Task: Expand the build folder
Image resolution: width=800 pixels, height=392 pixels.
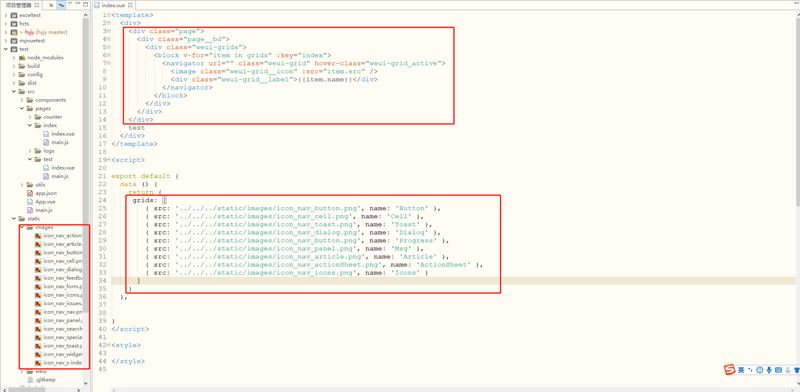Action: tap(14, 66)
